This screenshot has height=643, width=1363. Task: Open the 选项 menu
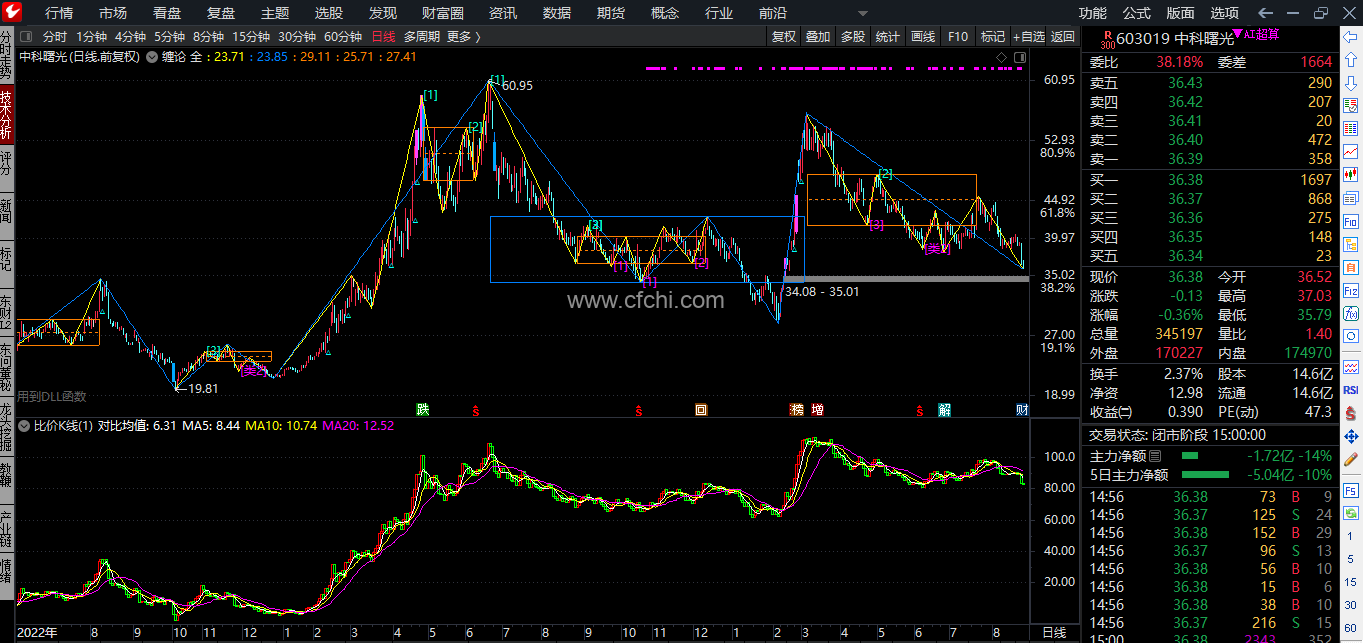(x=1225, y=13)
